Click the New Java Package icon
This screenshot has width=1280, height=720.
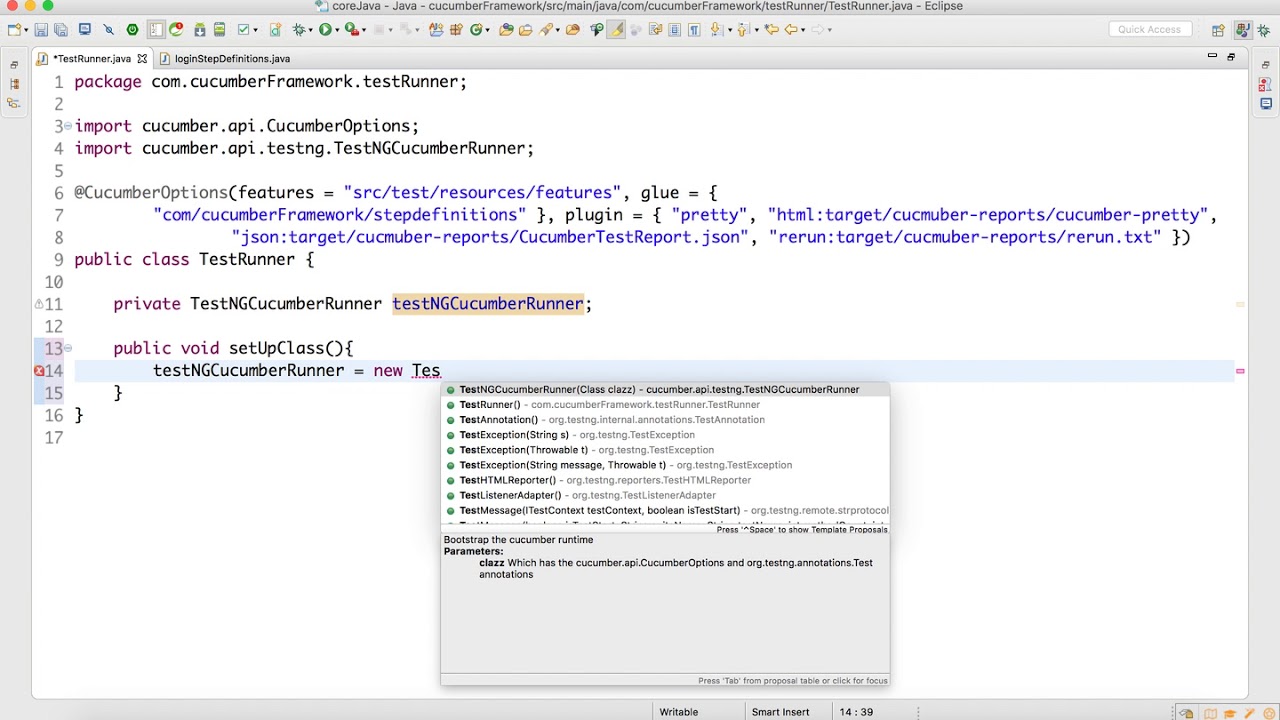point(455,30)
